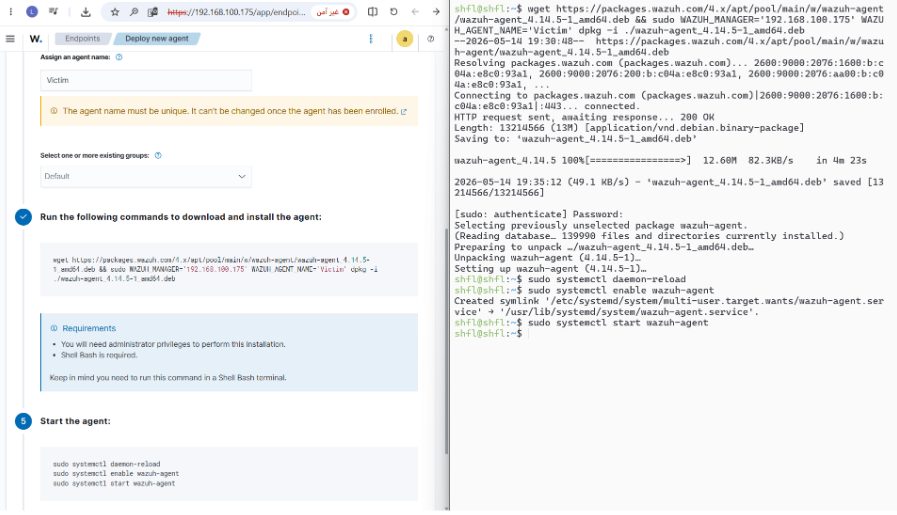The width and height of the screenshot is (897, 515).
Task: Click terminal download progress bar line
Action: click(x=660, y=161)
